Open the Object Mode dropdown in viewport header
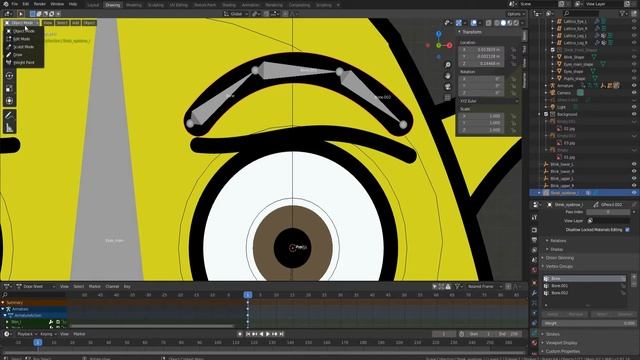 click(22, 23)
